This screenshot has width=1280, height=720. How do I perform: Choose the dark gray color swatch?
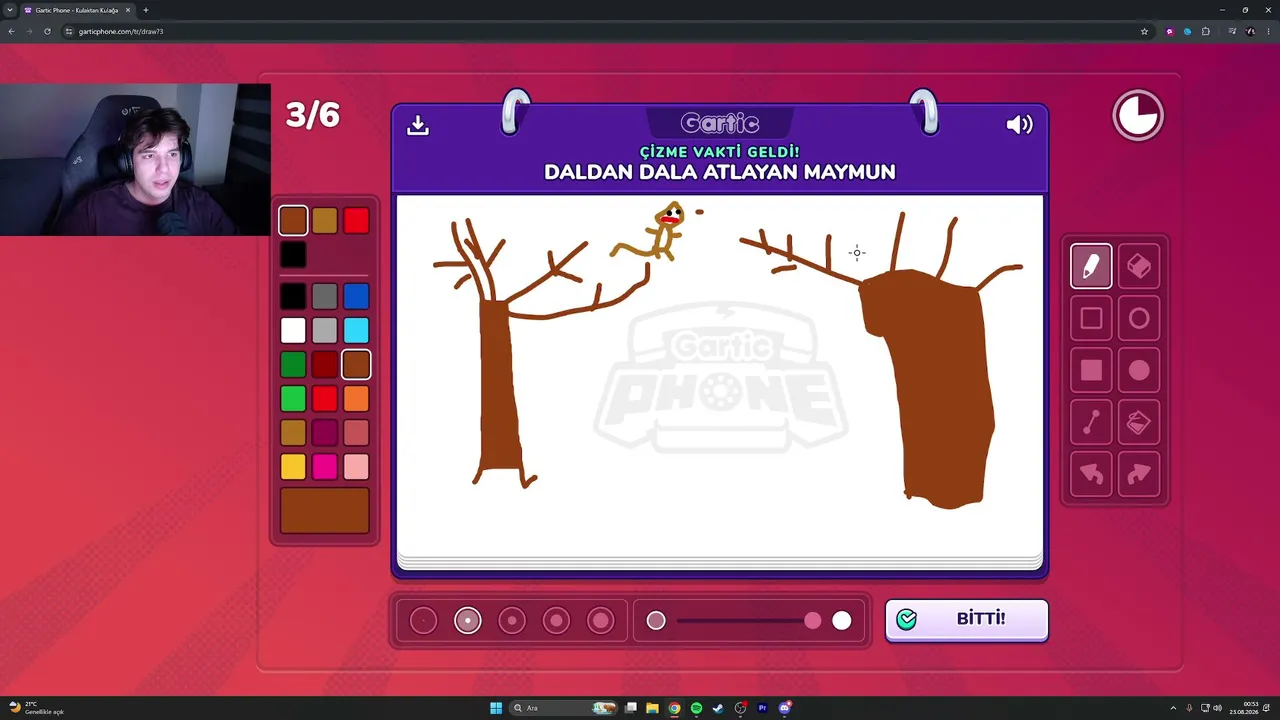pos(325,296)
